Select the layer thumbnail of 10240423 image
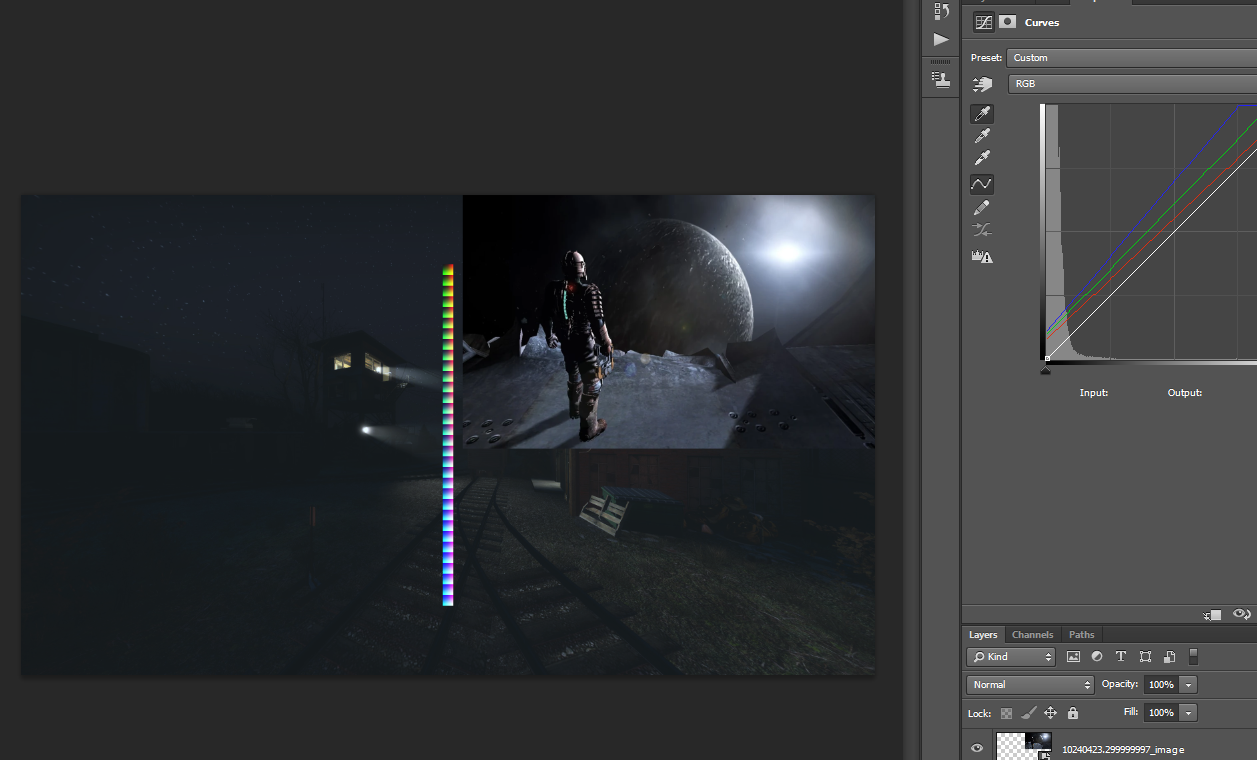 pyautogui.click(x=1023, y=747)
